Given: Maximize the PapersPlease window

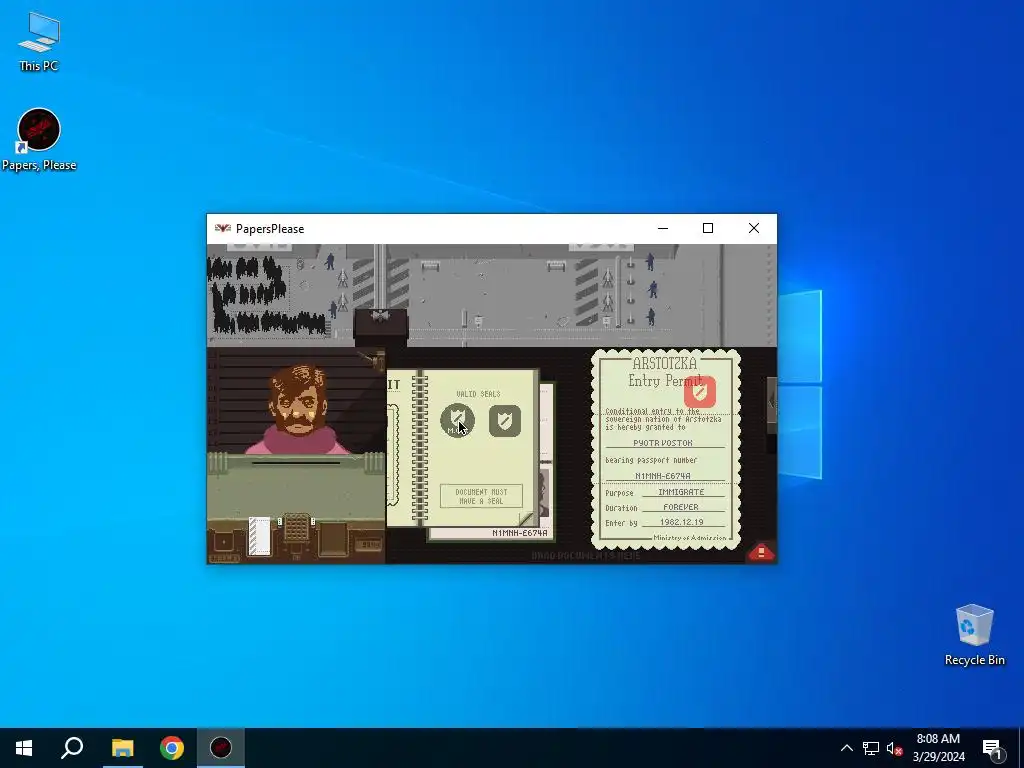Looking at the screenshot, I should (x=708, y=228).
